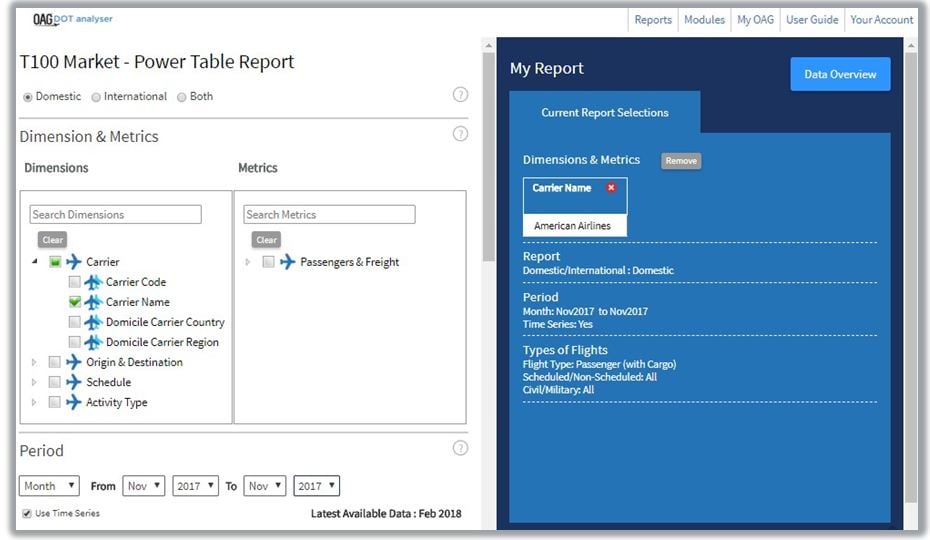Click the airplane icon next to Carrier Code
930x540 pixels.
[x=94, y=282]
